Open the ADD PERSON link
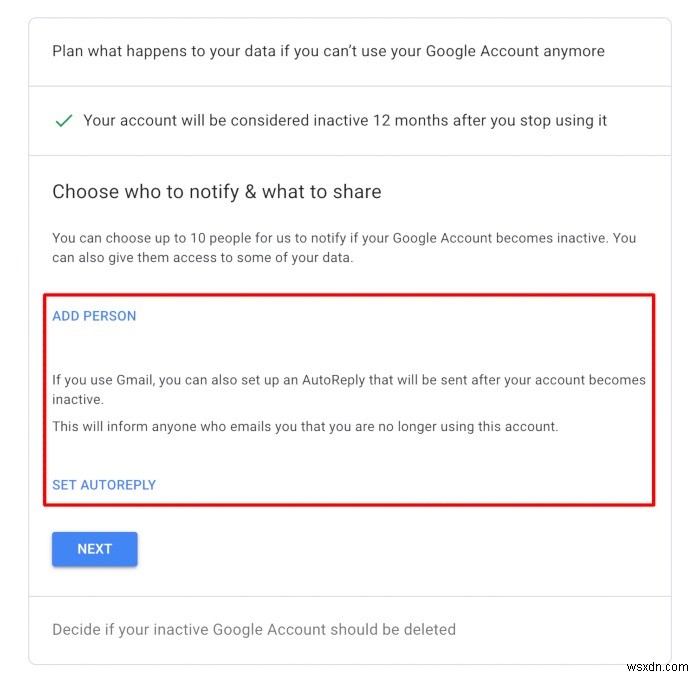The height and width of the screenshot is (677, 700). [94, 316]
